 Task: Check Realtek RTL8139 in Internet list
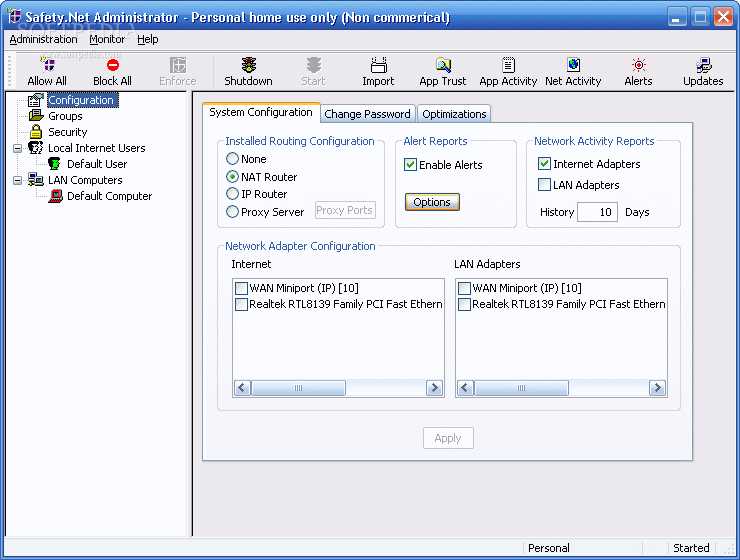click(x=241, y=304)
